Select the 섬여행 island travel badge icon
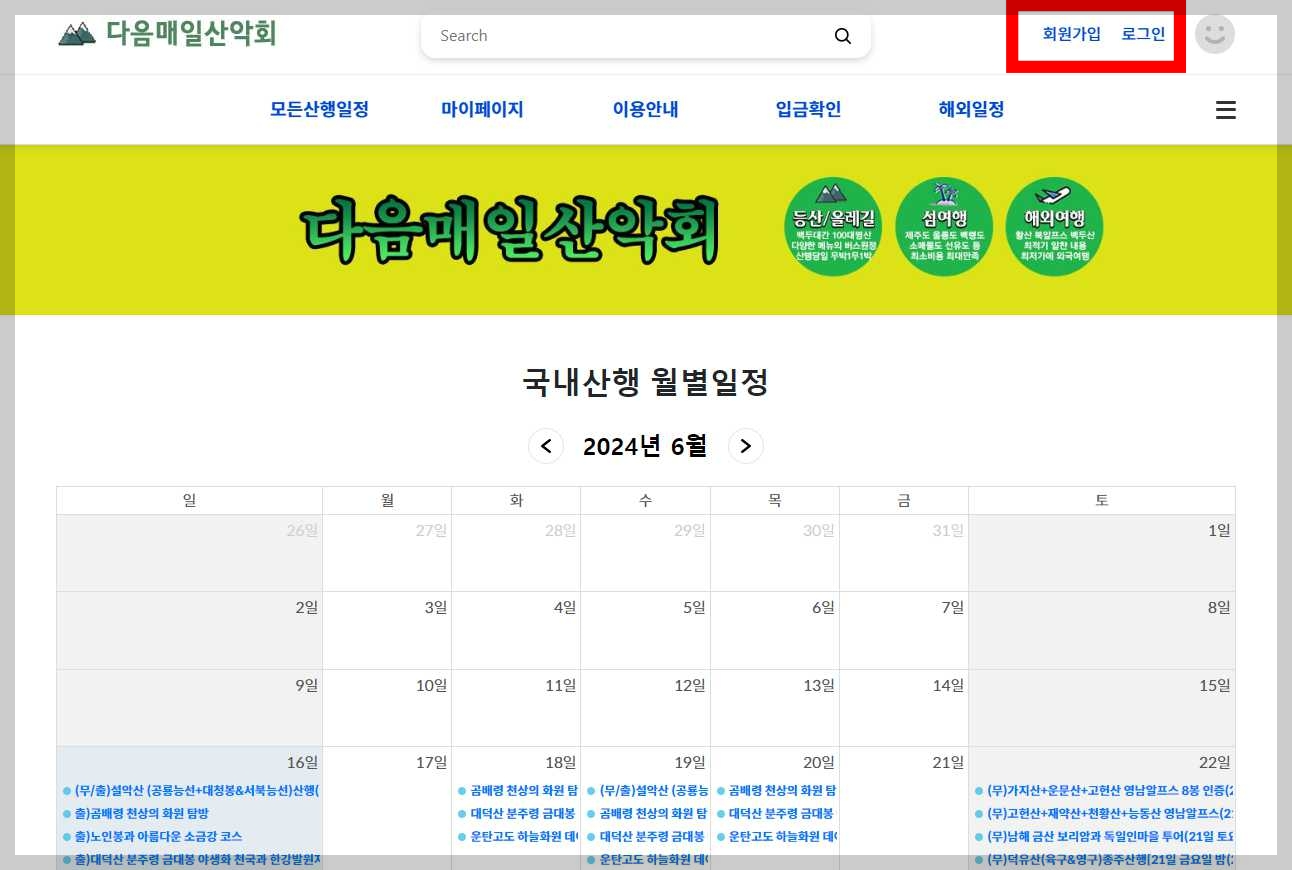 [943, 225]
